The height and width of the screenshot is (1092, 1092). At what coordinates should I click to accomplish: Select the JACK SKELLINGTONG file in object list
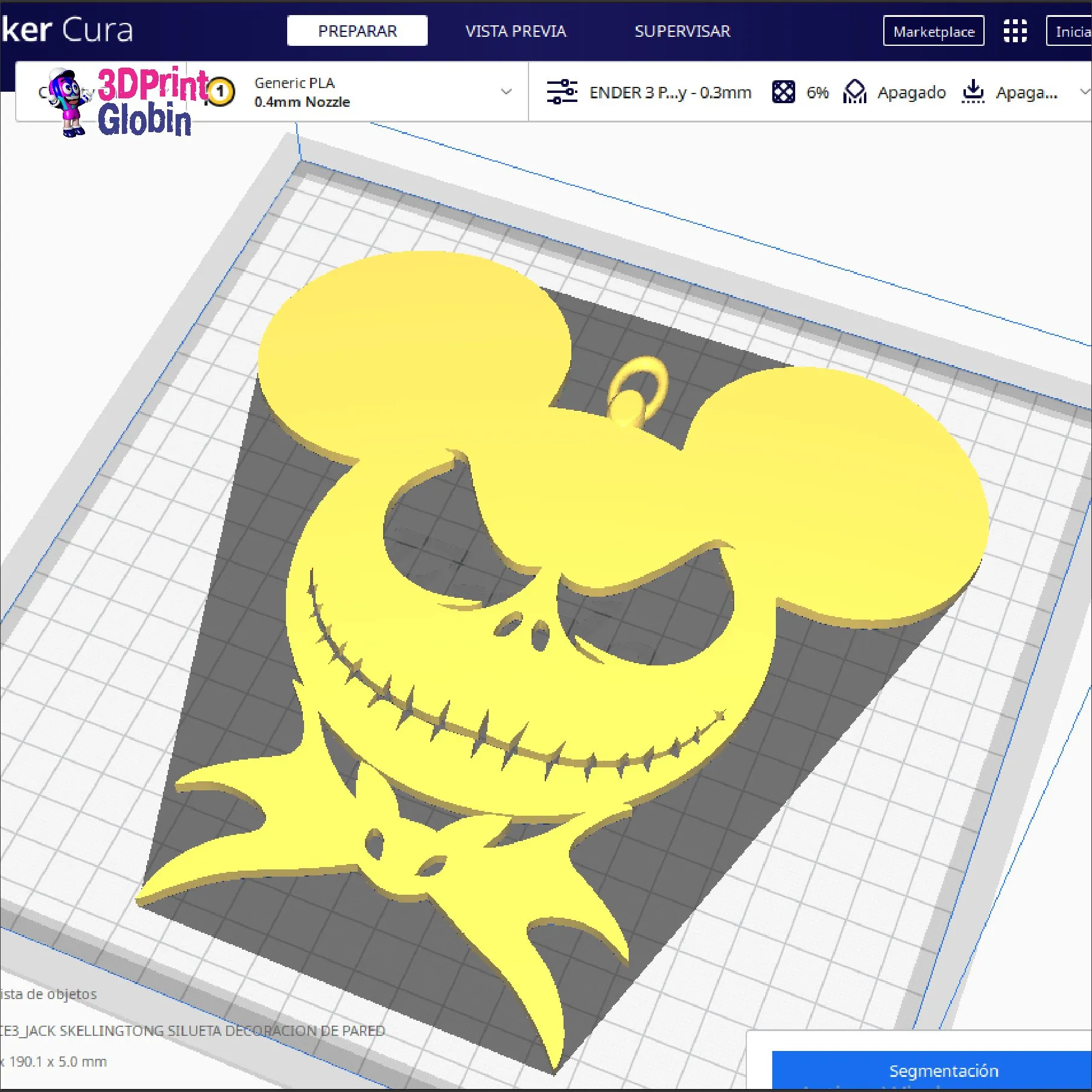[192, 1030]
